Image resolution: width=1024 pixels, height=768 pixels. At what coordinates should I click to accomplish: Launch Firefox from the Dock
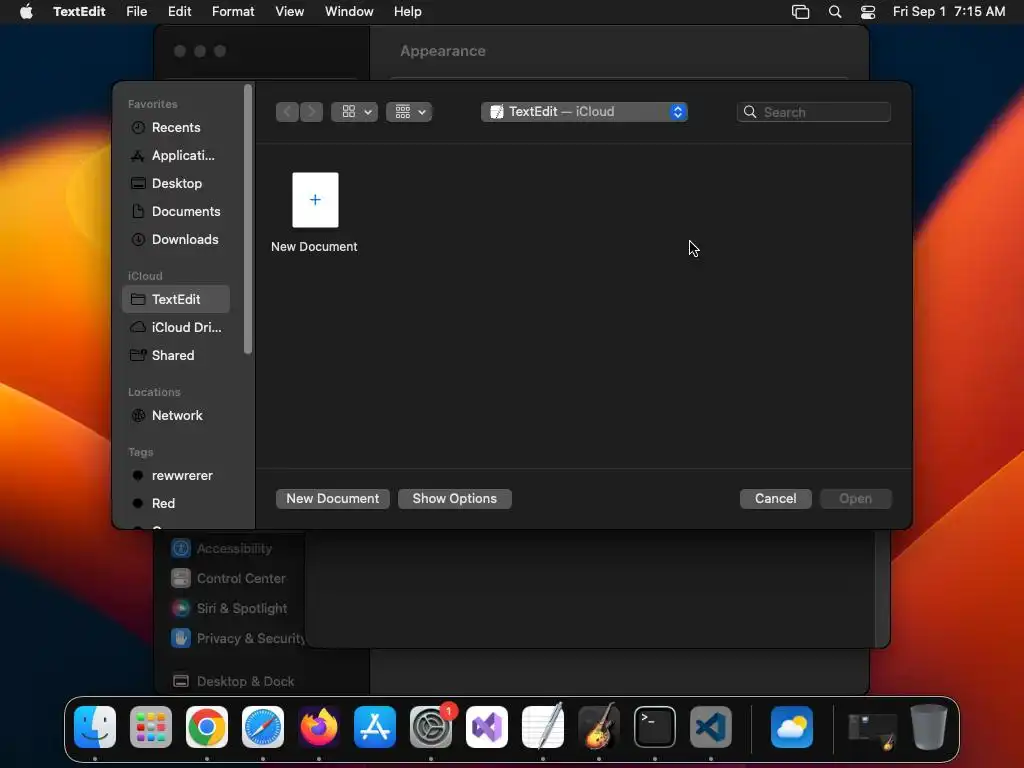(x=319, y=727)
